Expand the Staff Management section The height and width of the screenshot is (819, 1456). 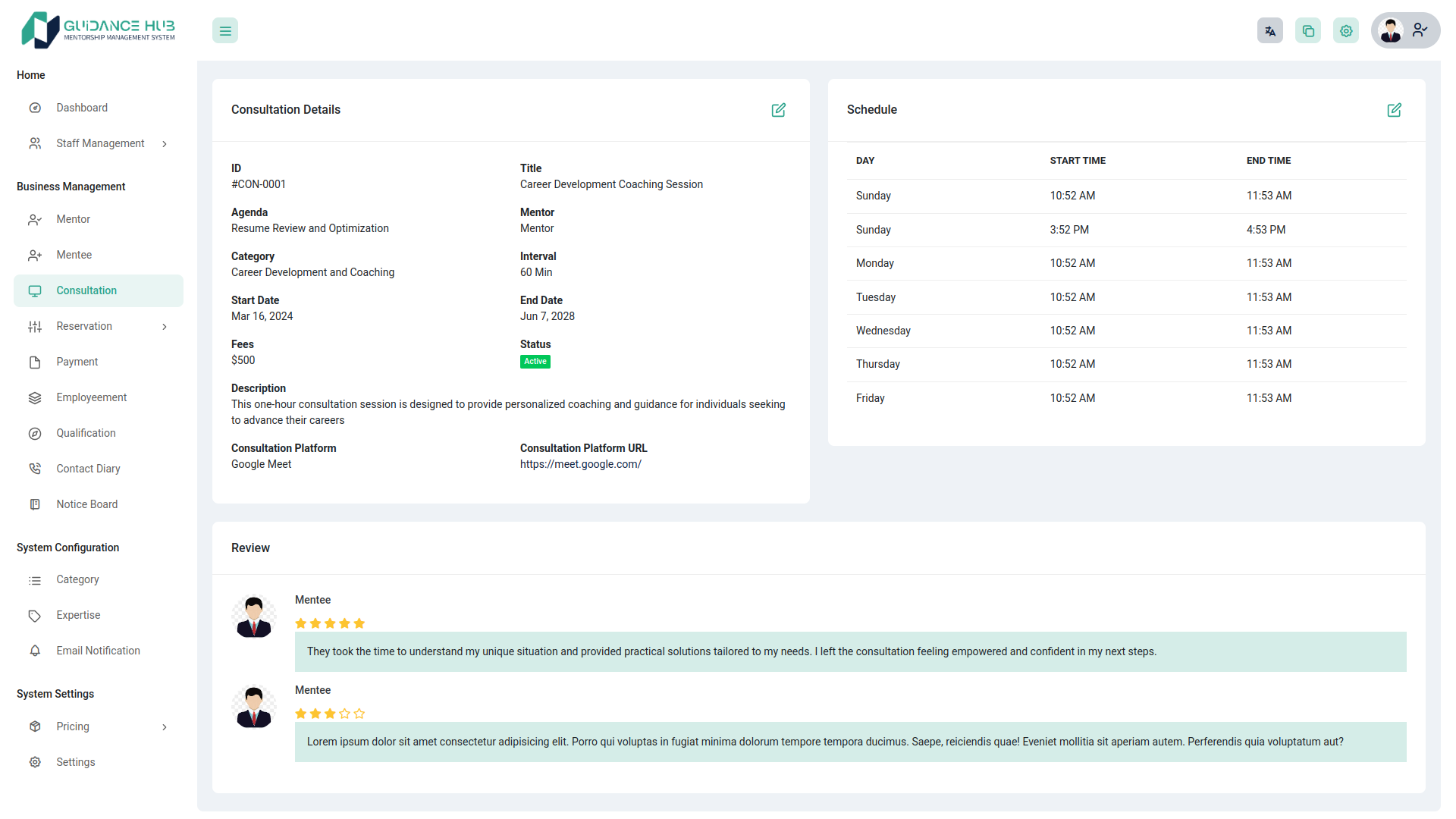coord(165,143)
